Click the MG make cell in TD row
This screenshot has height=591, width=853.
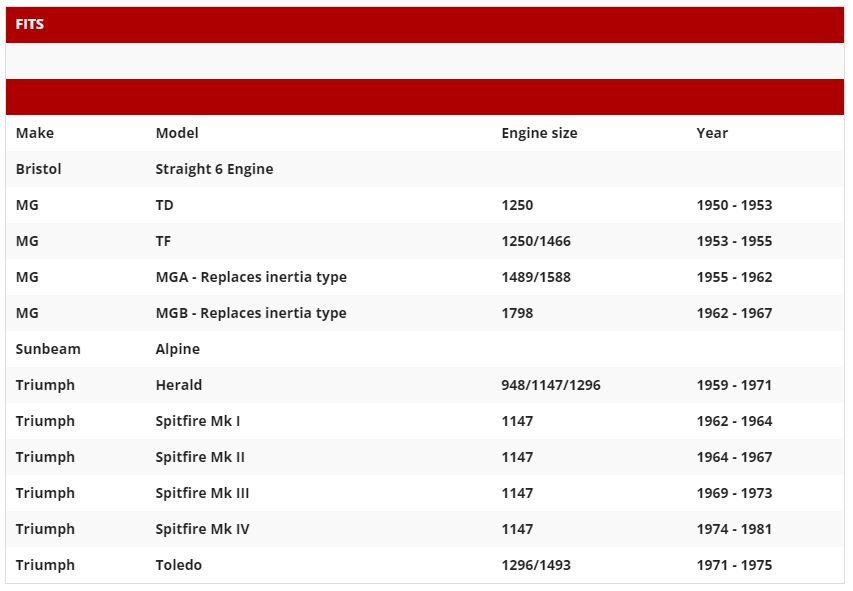pyautogui.click(x=27, y=205)
